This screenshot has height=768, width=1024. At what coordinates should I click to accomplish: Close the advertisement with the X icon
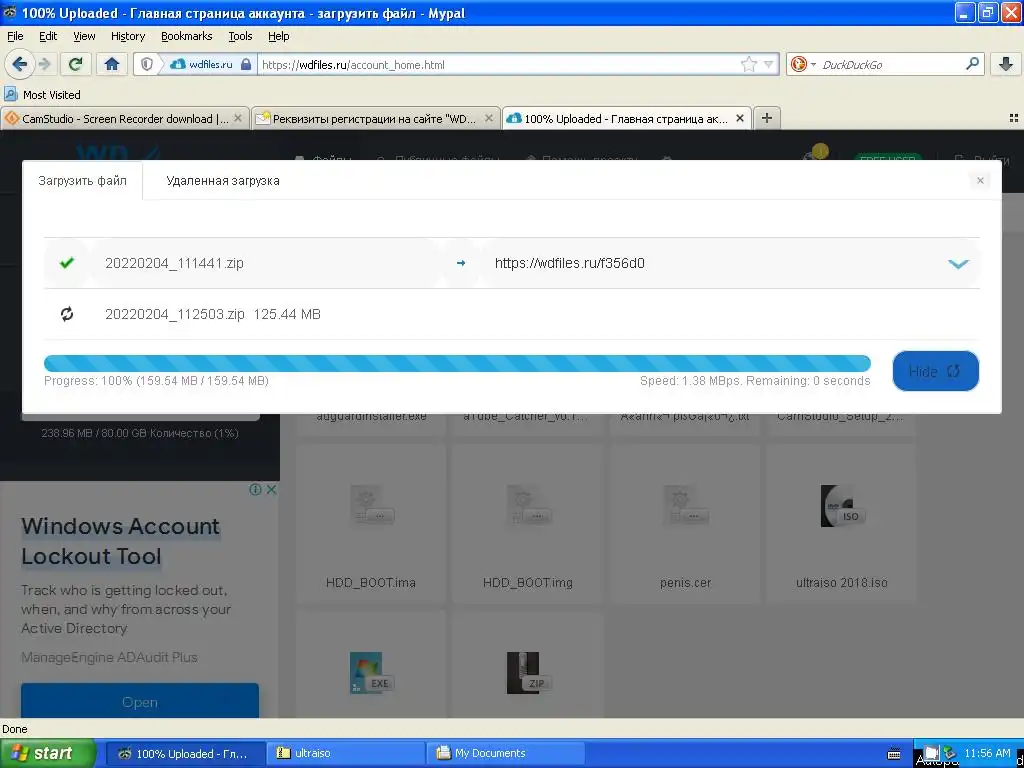271,489
